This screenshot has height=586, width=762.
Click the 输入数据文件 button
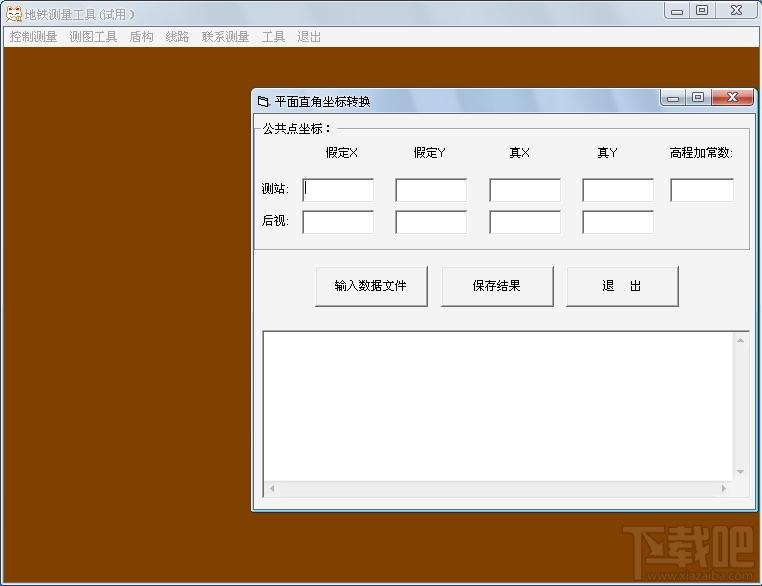[x=371, y=286]
